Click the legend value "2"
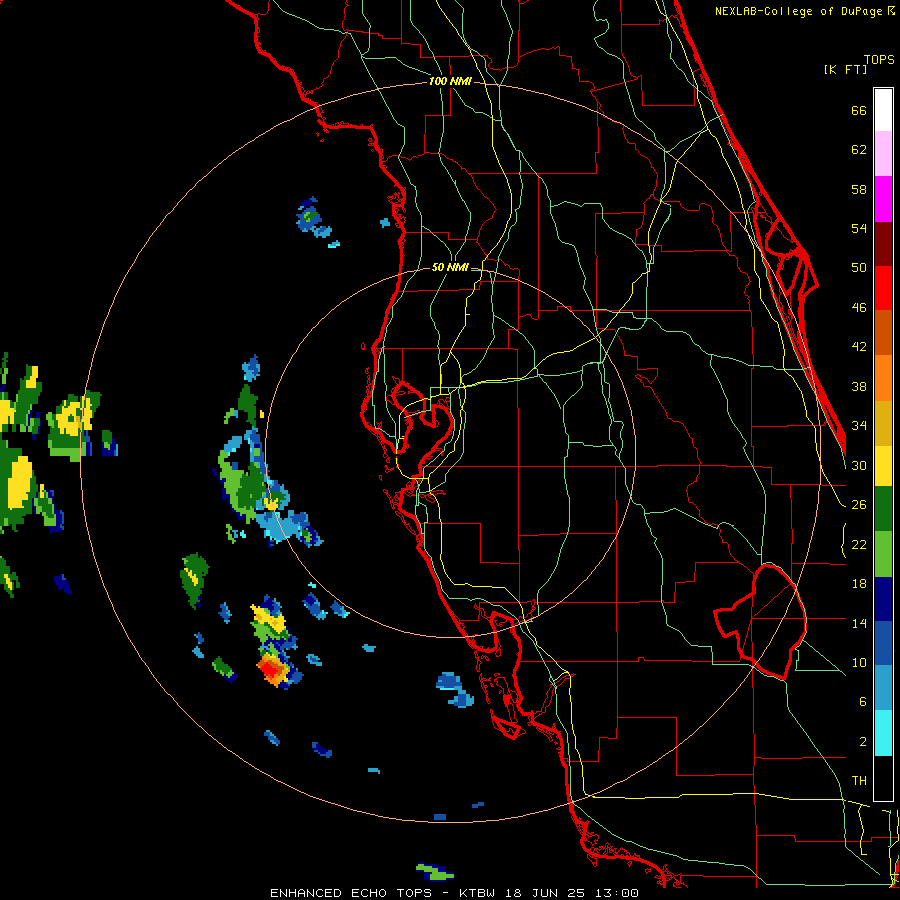The width and height of the screenshot is (900, 900). [x=863, y=742]
